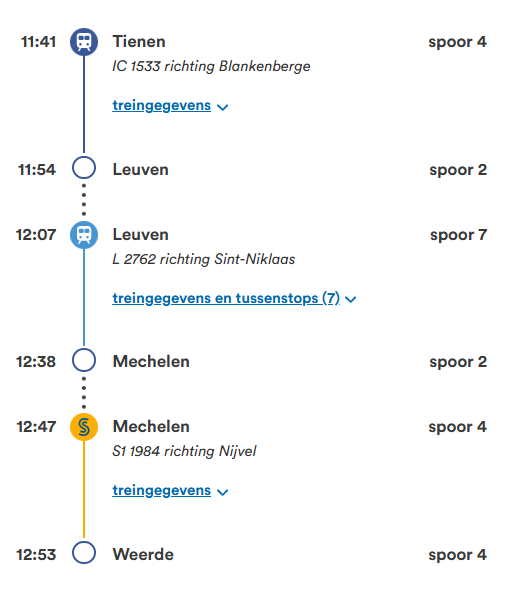Click the light blue train icon at Leuven 12:07

[84, 235]
